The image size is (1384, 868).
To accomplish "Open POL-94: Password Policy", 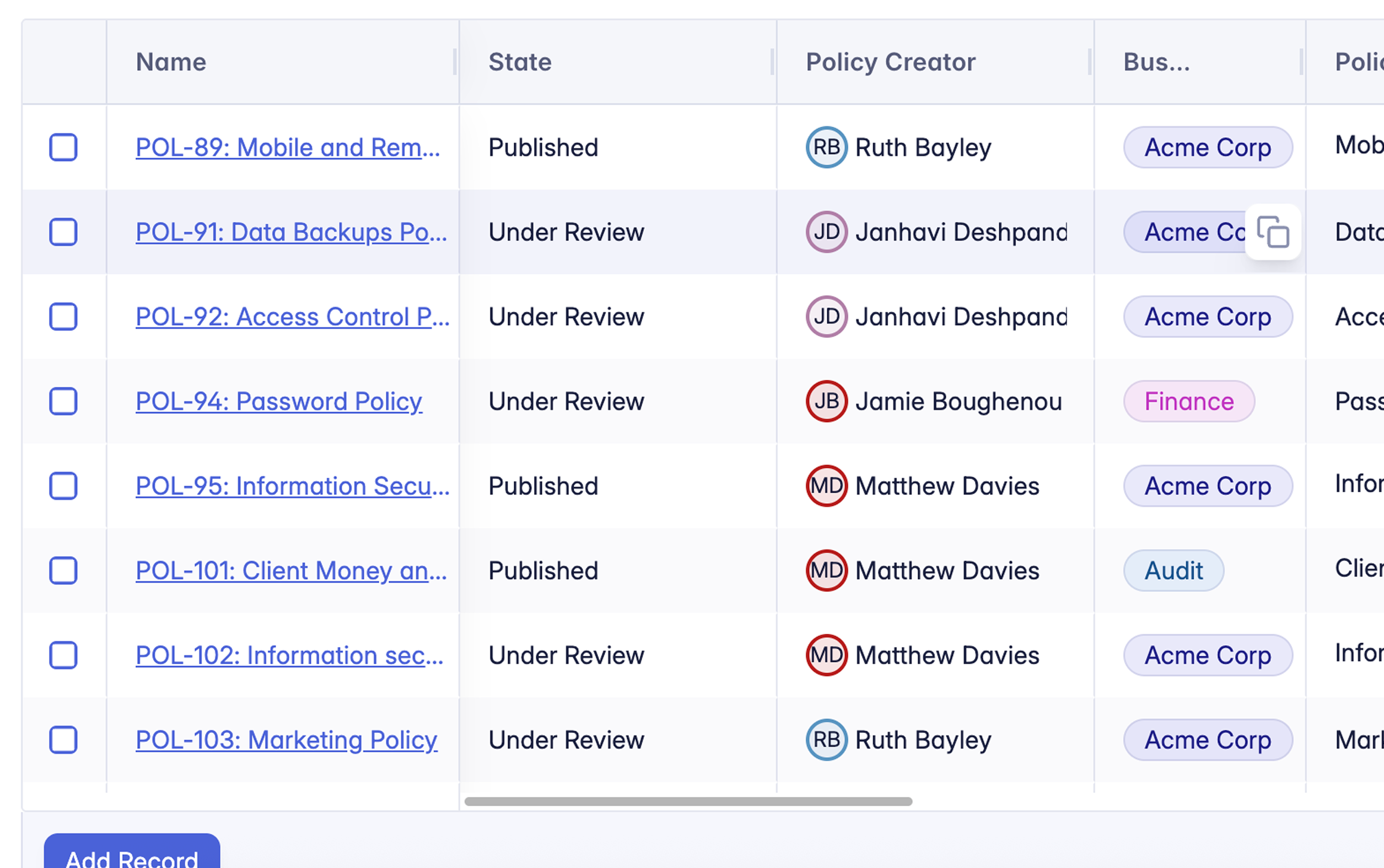I will (x=278, y=401).
